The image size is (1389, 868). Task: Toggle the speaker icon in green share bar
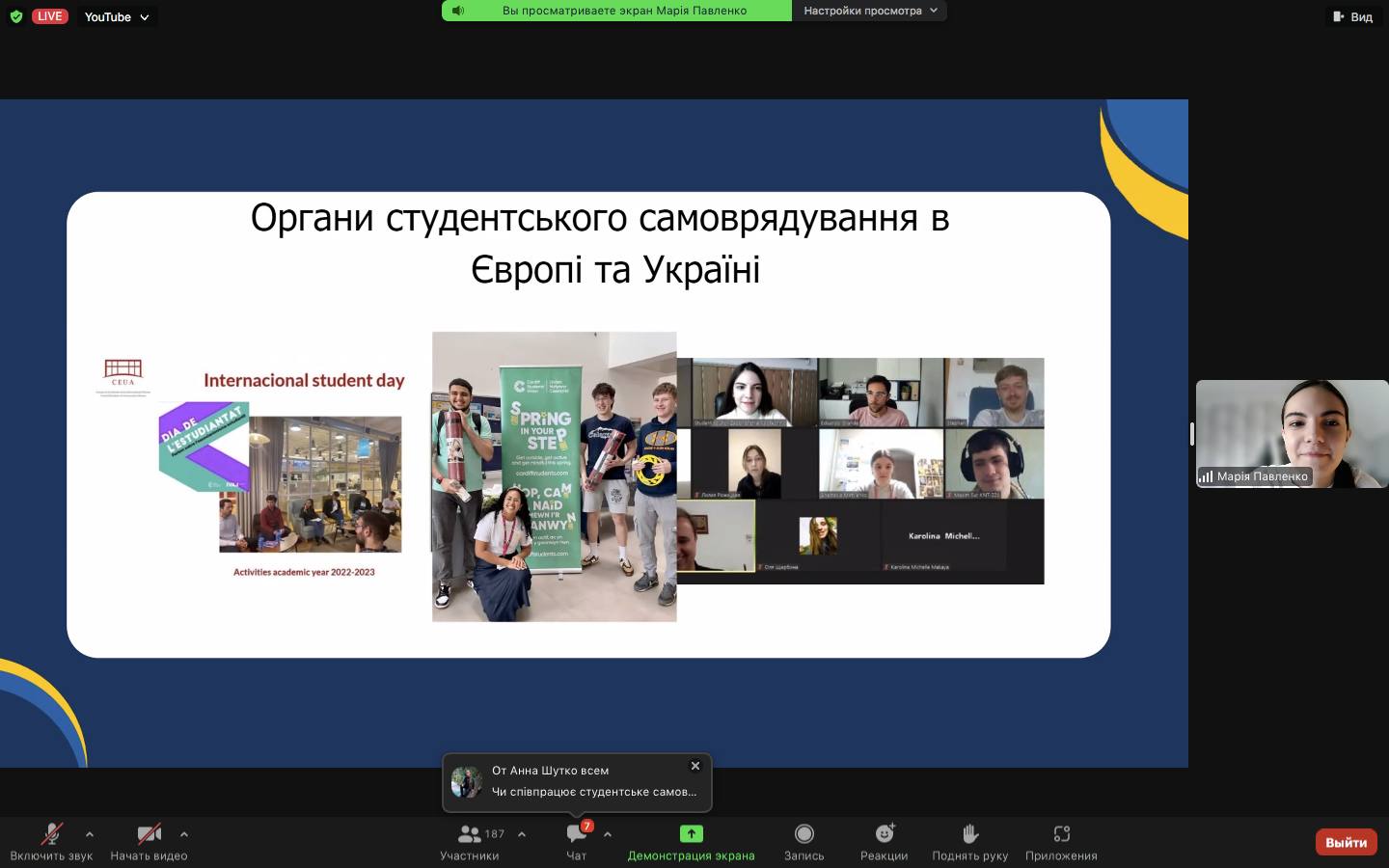click(458, 11)
